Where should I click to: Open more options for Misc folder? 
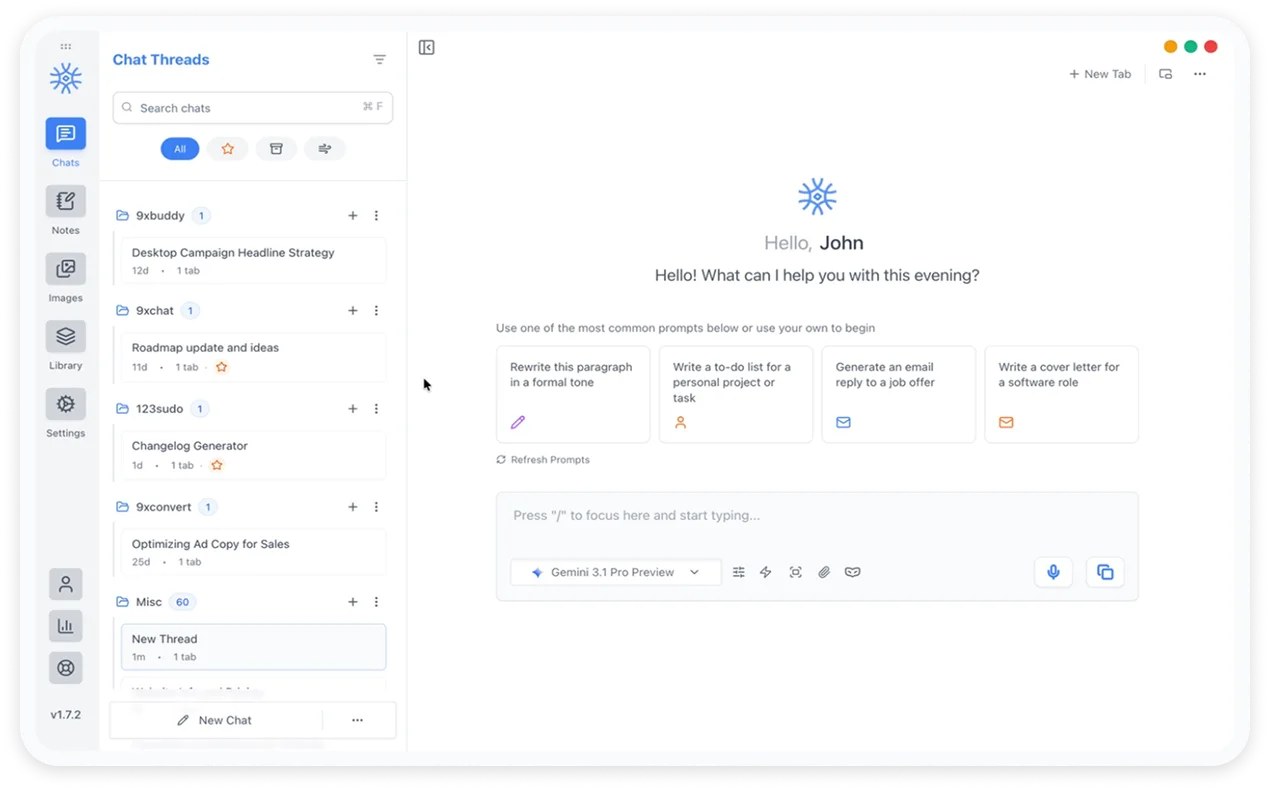coord(376,602)
